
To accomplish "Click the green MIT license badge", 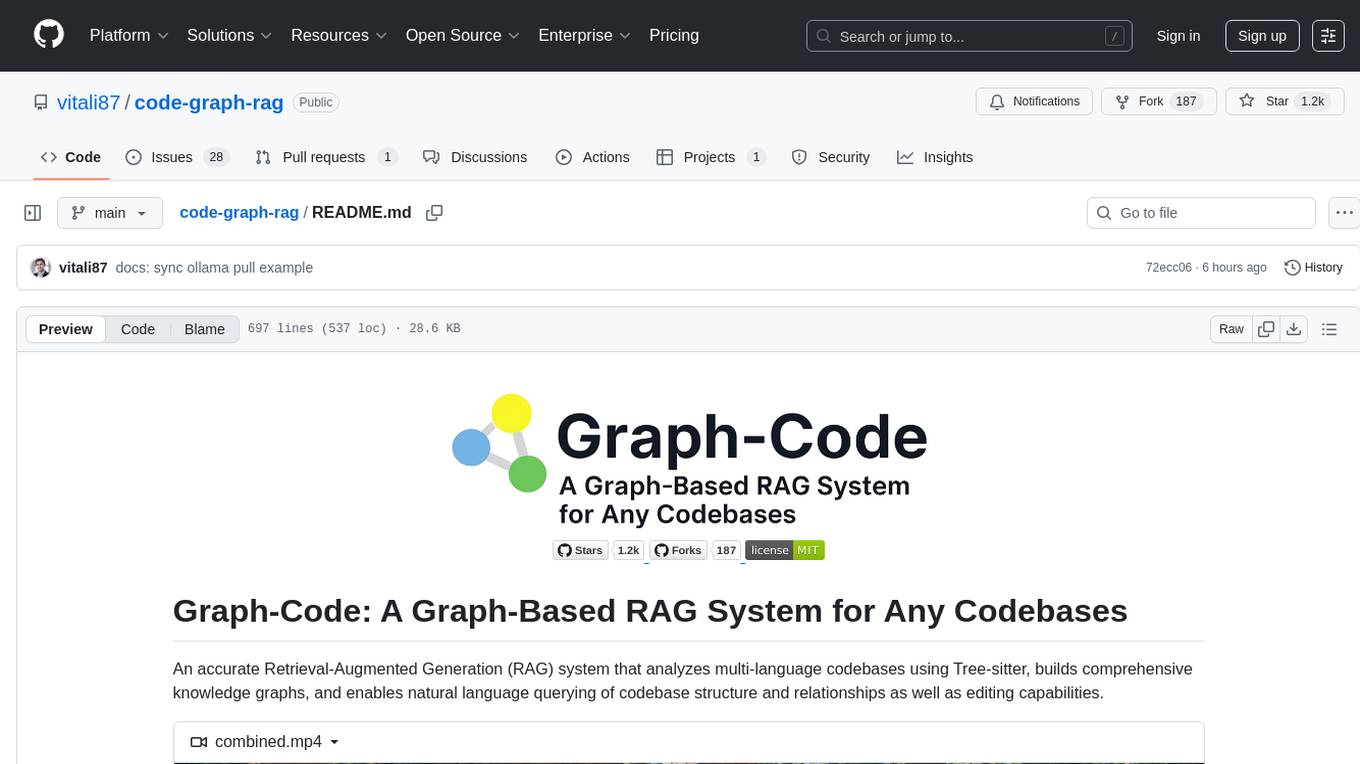I will (x=785, y=550).
